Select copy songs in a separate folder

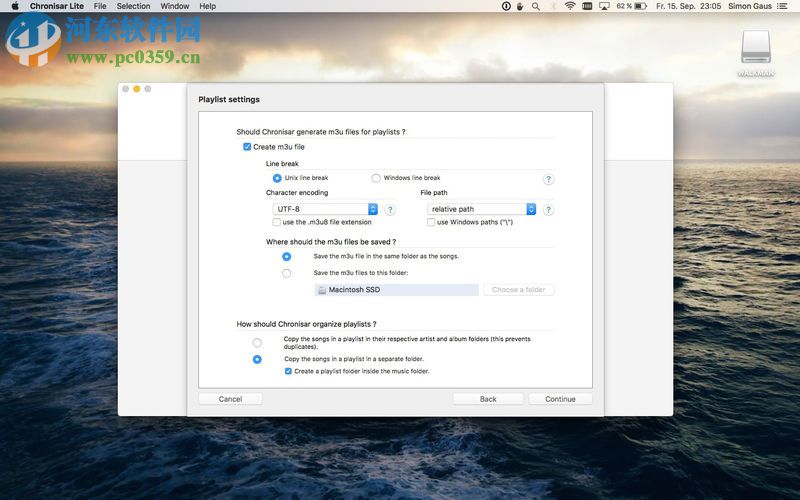click(257, 359)
